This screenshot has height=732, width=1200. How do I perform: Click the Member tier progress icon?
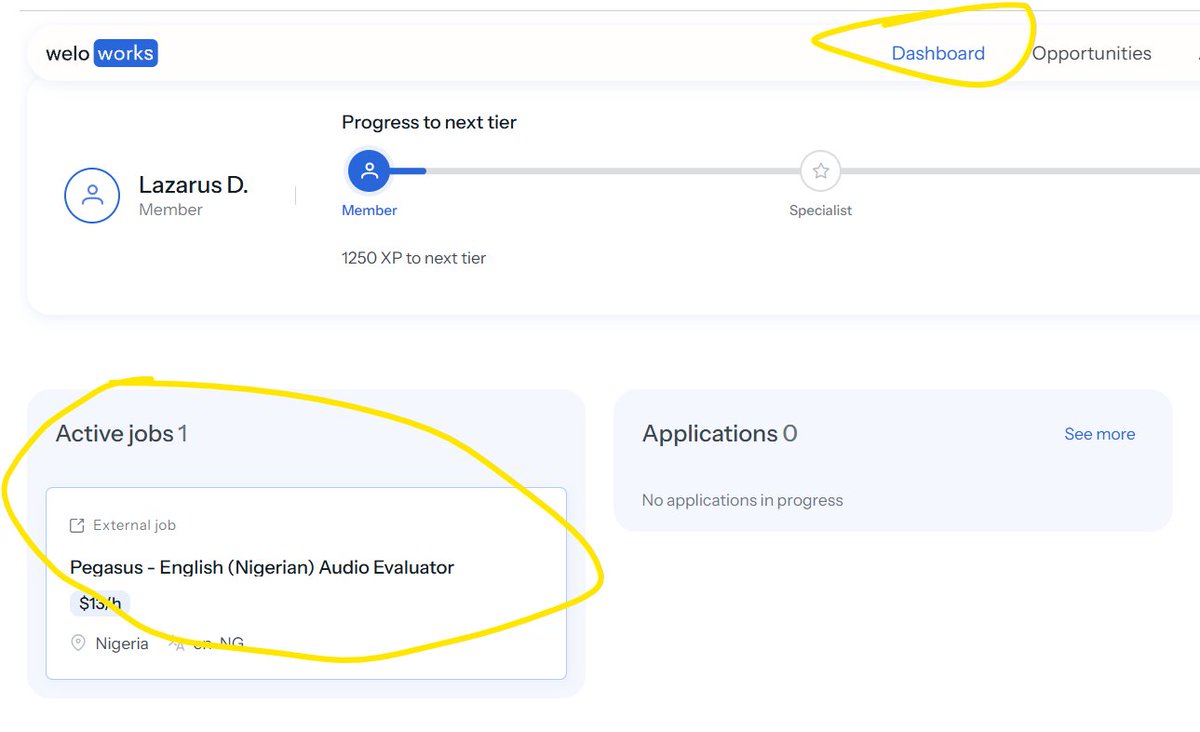point(369,171)
